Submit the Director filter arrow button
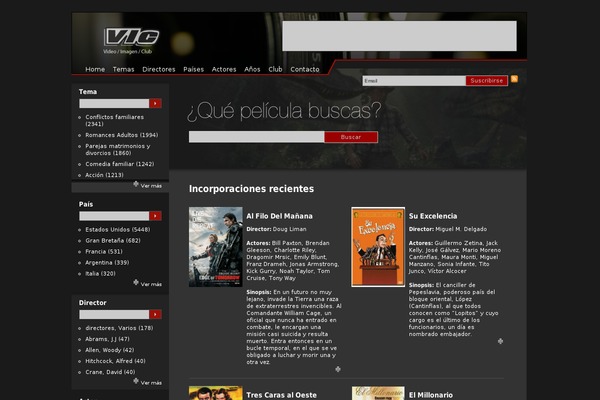This screenshot has height=400, width=600. click(155, 314)
